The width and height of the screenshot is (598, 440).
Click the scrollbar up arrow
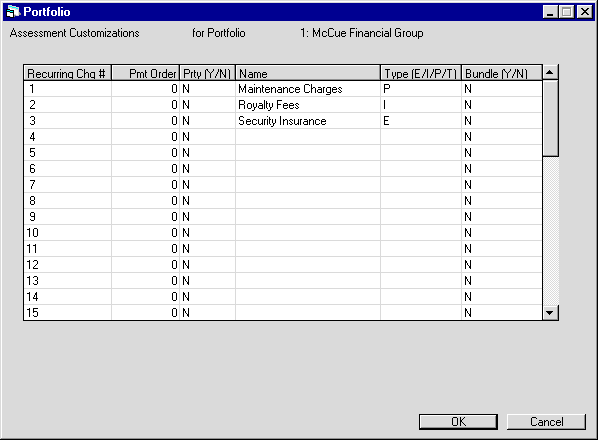click(550, 72)
